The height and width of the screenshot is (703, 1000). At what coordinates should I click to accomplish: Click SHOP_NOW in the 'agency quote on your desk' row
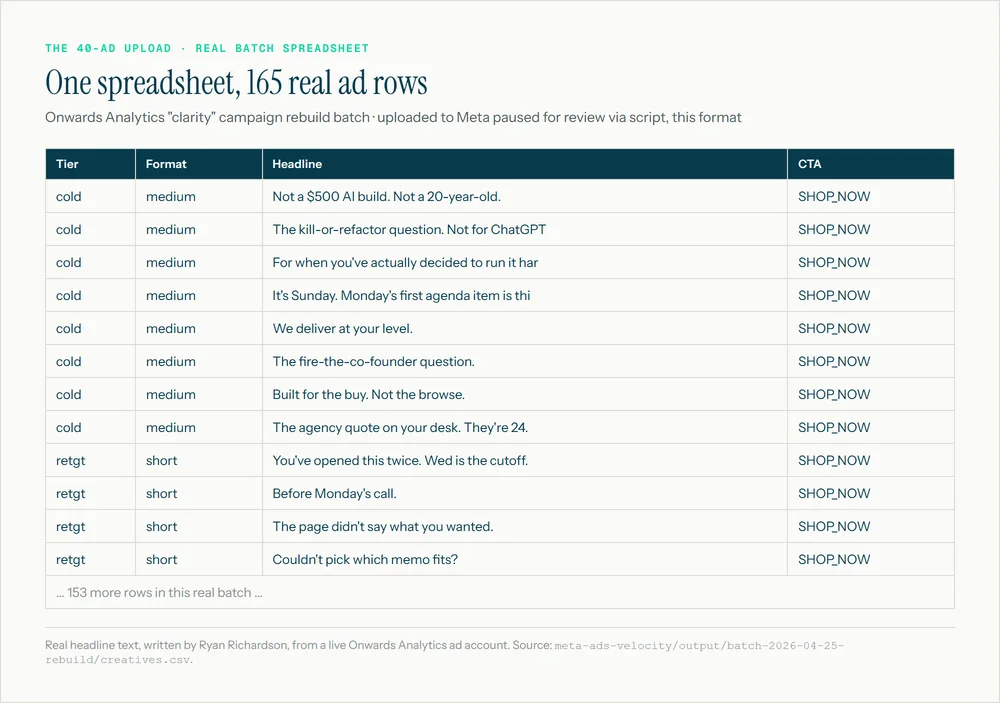tap(834, 427)
